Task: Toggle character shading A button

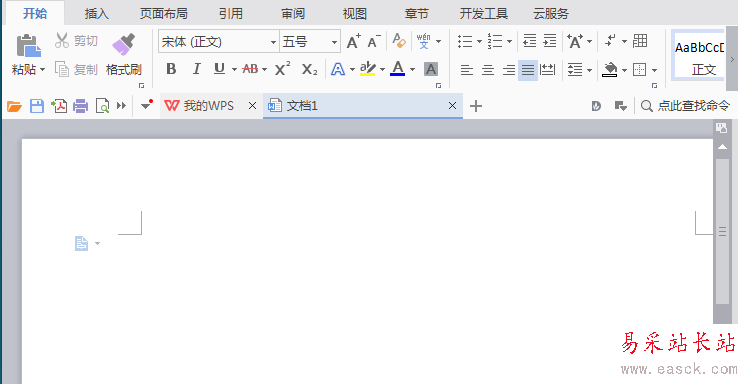Action: click(x=431, y=69)
